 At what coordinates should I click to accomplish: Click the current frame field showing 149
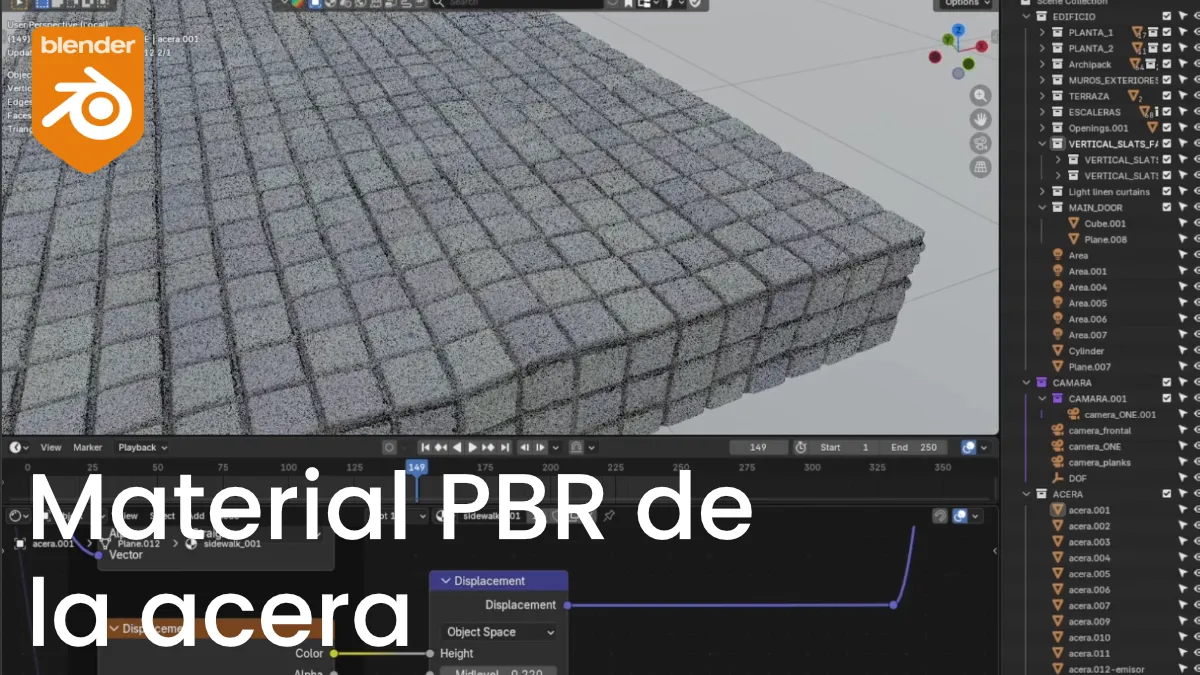(x=758, y=447)
